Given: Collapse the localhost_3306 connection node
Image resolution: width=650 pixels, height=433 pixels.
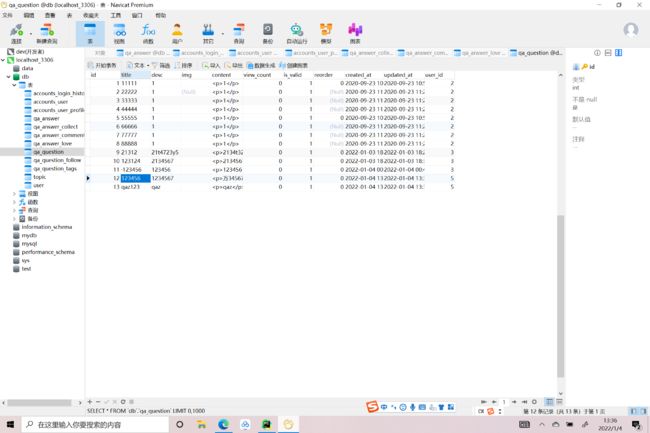Looking at the screenshot, I should pyautogui.click(x=3, y=60).
